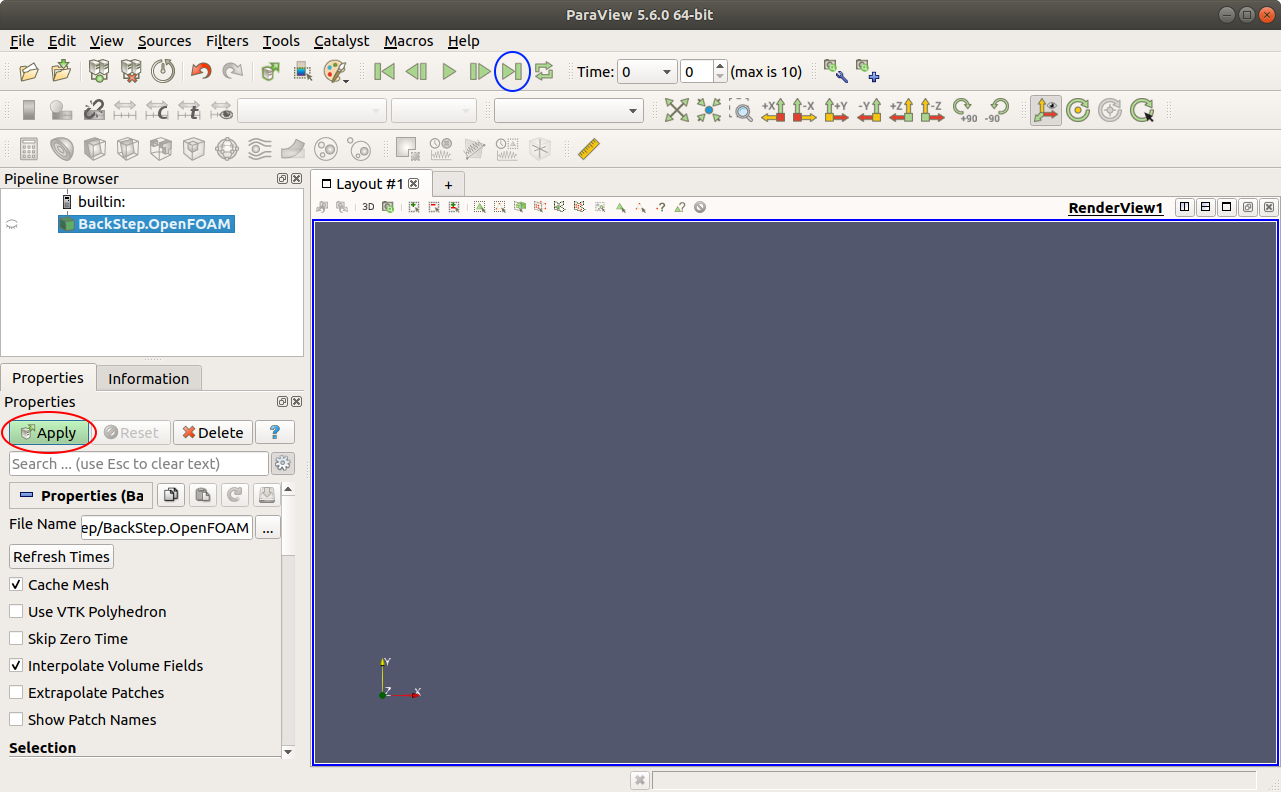Set view direction to -X

point(805,110)
